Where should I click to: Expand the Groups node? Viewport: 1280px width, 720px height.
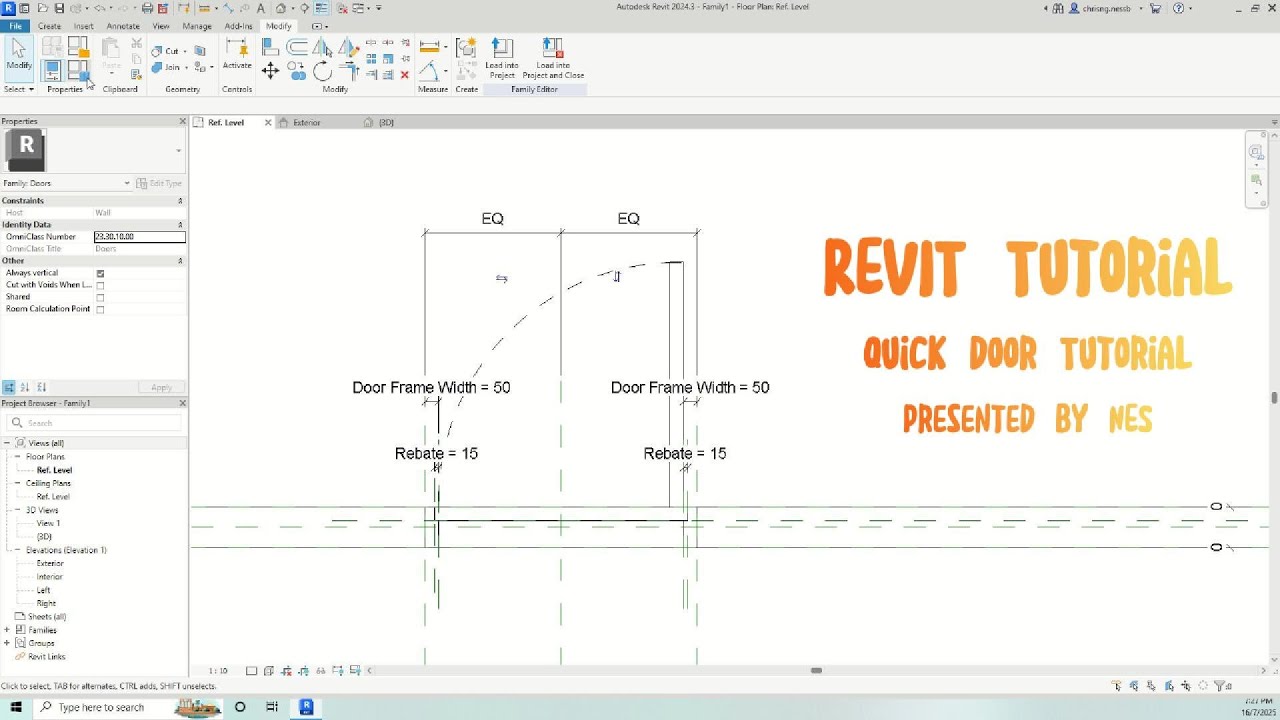coord(7,643)
